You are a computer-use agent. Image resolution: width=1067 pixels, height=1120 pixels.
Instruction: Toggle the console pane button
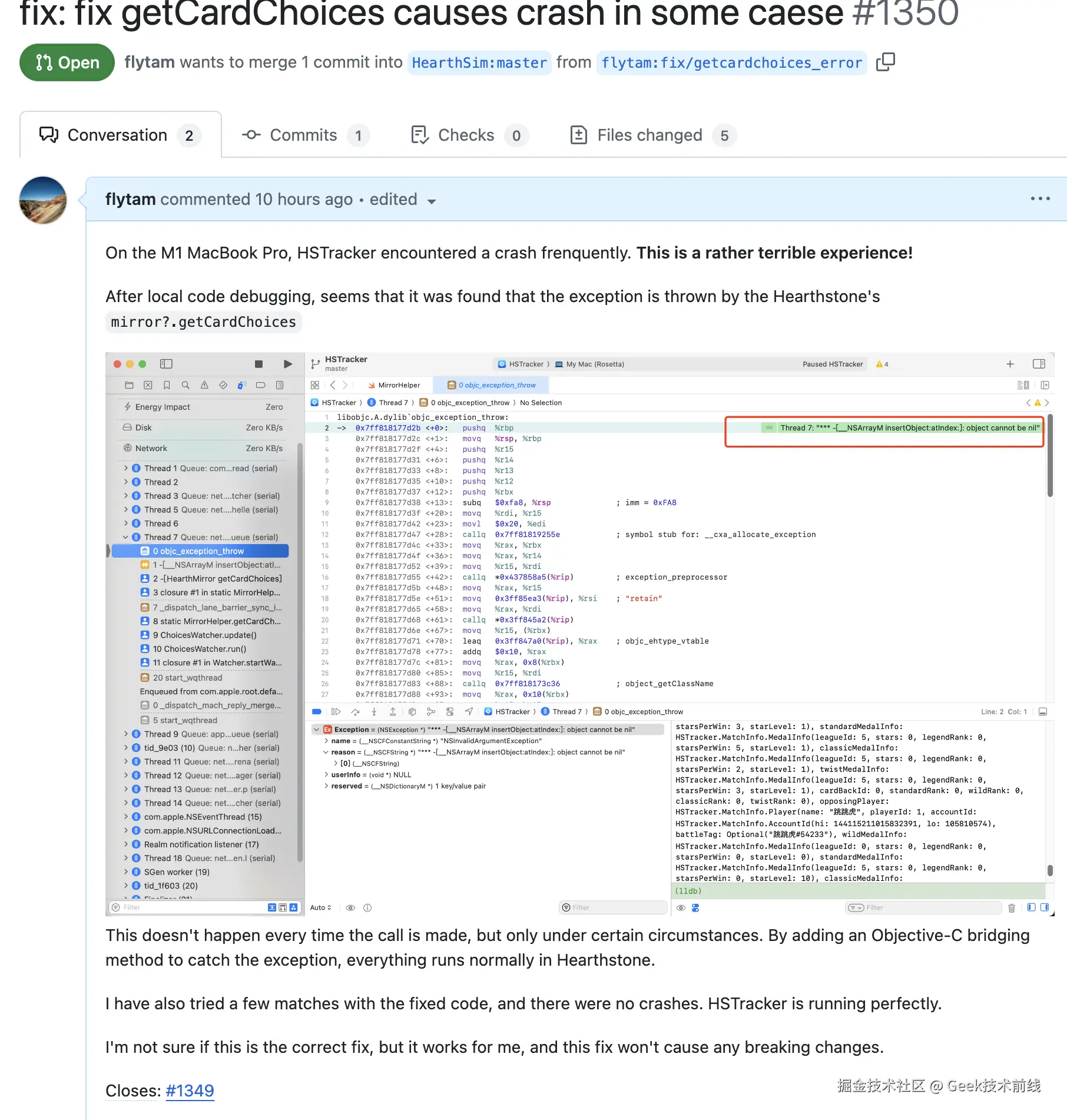(1045, 907)
